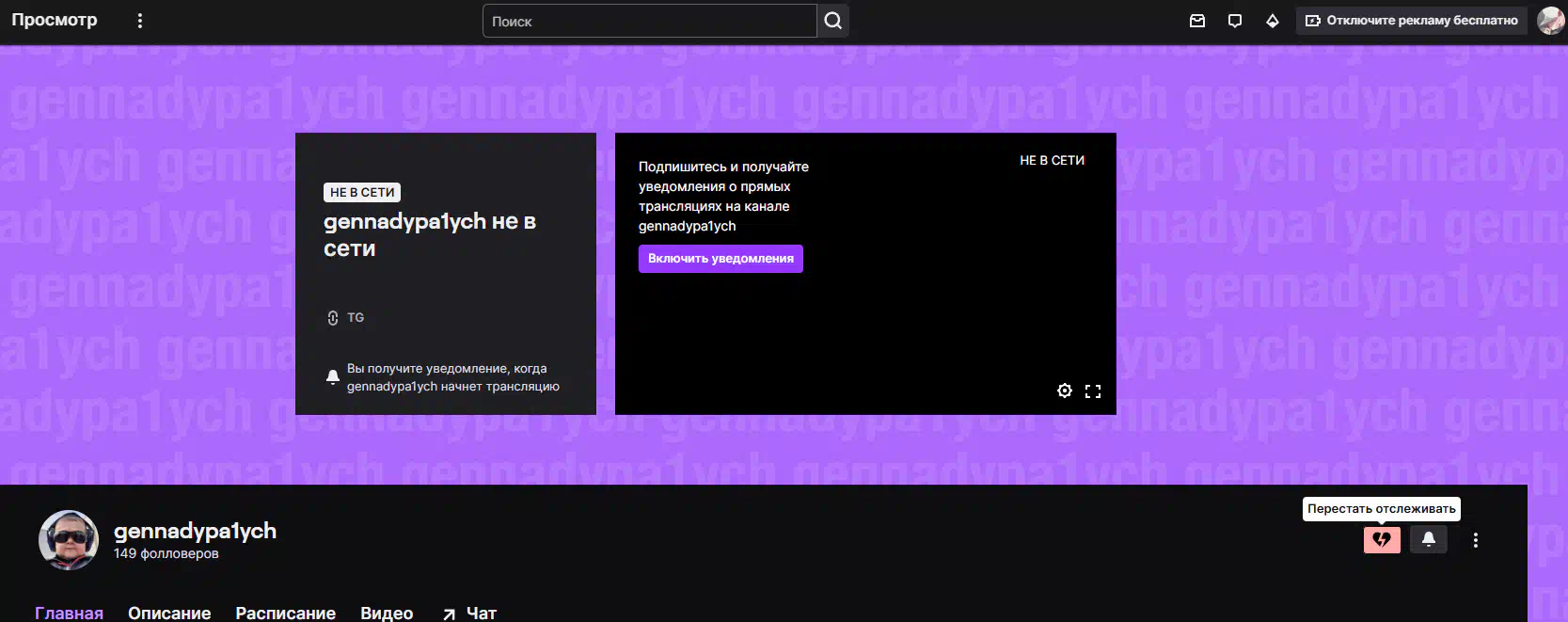Click the gennadypa1ych channel name
Viewport: 1568px width, 622px height.
click(x=195, y=531)
